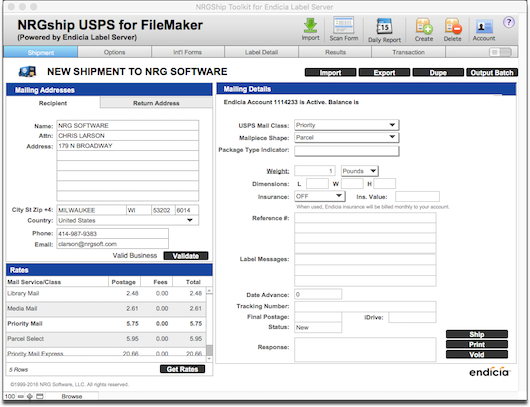
Task: Select the Priority Mail rate row
Action: click(106, 324)
